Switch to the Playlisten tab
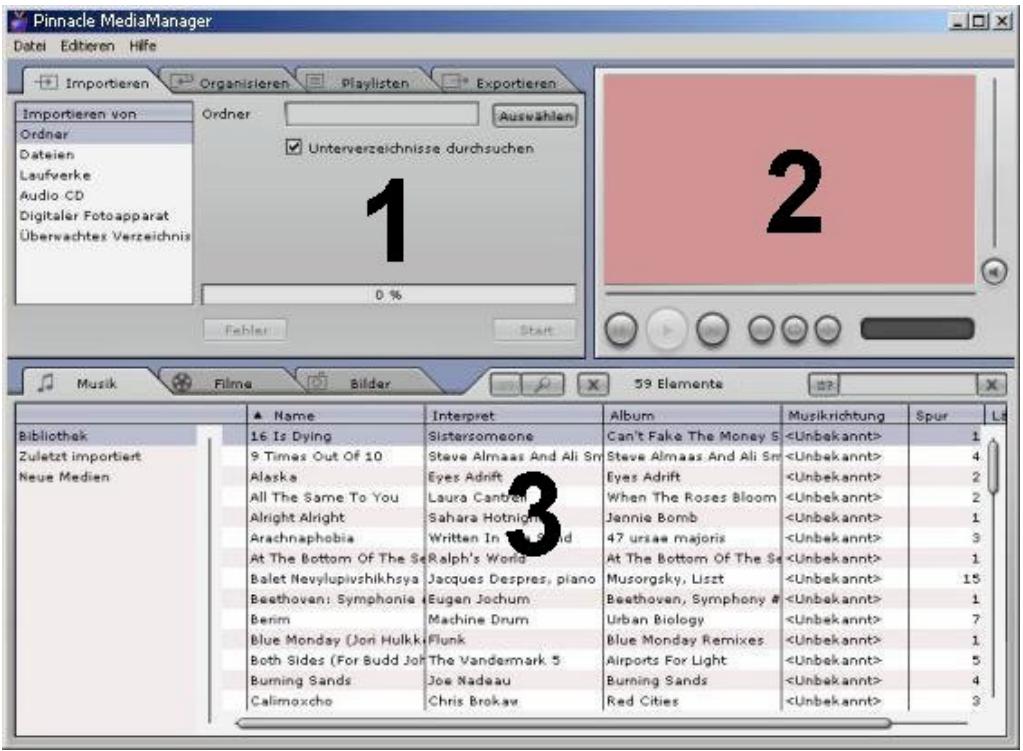The width and height of the screenshot is (1023, 751). point(363,82)
